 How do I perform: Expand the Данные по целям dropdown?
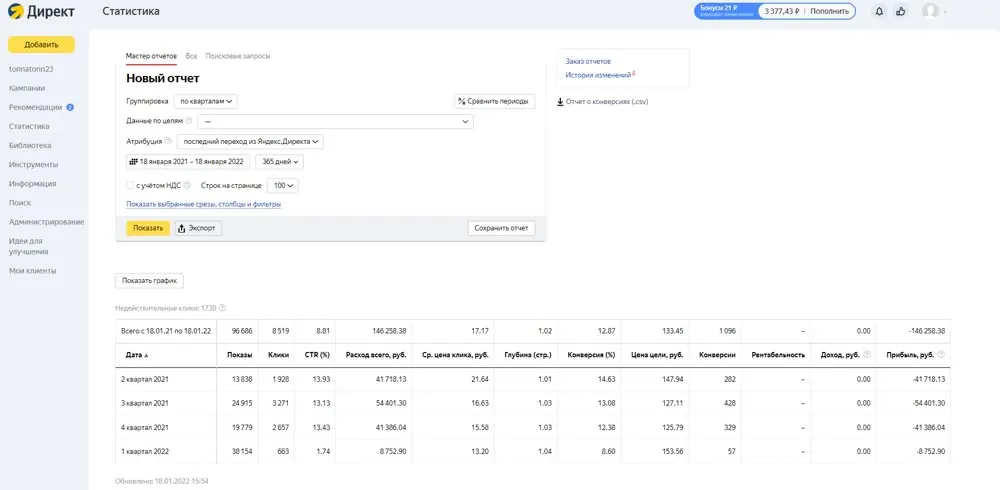pos(335,121)
